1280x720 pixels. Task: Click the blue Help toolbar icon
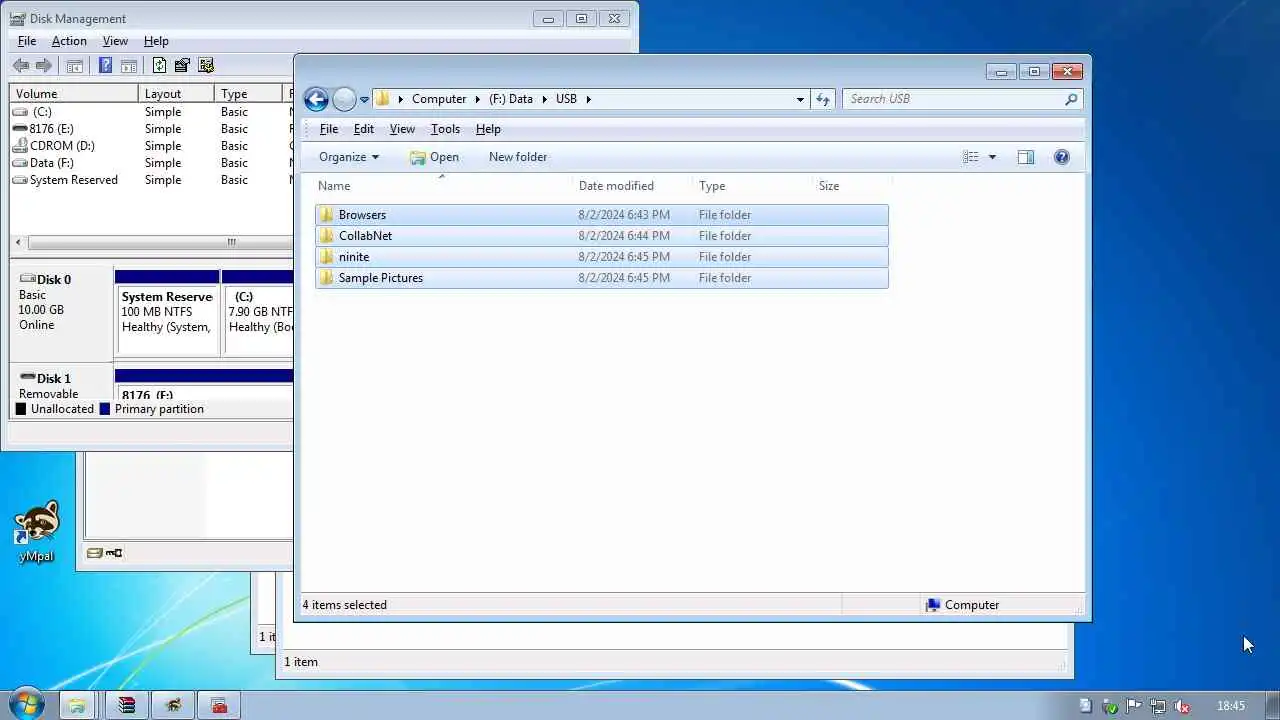point(106,66)
